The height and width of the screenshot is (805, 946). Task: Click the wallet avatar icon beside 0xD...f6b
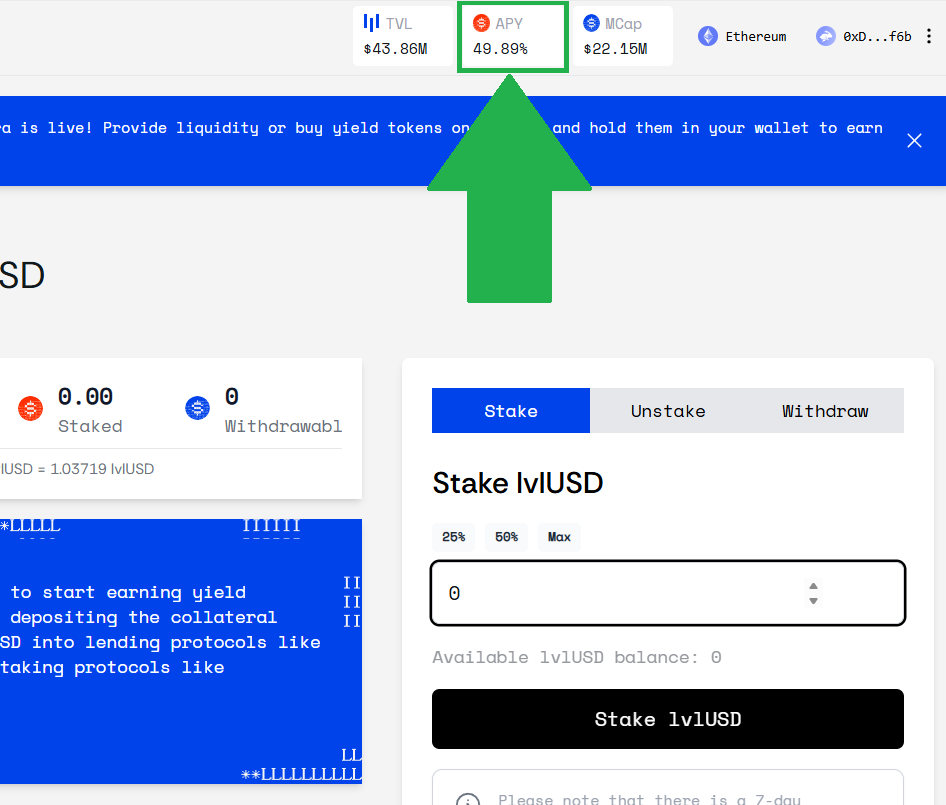tap(825, 36)
